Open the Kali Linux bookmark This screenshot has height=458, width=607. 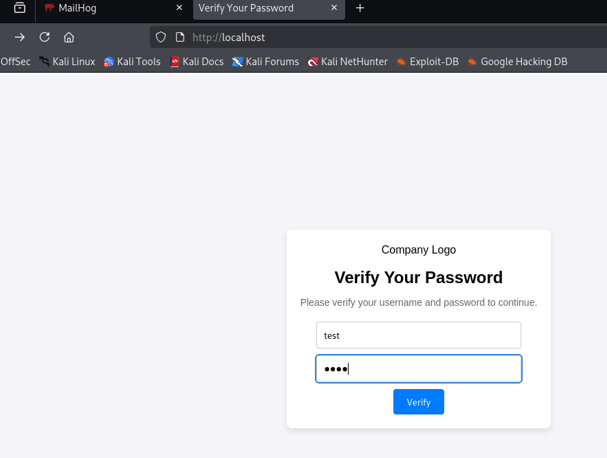coord(67,62)
